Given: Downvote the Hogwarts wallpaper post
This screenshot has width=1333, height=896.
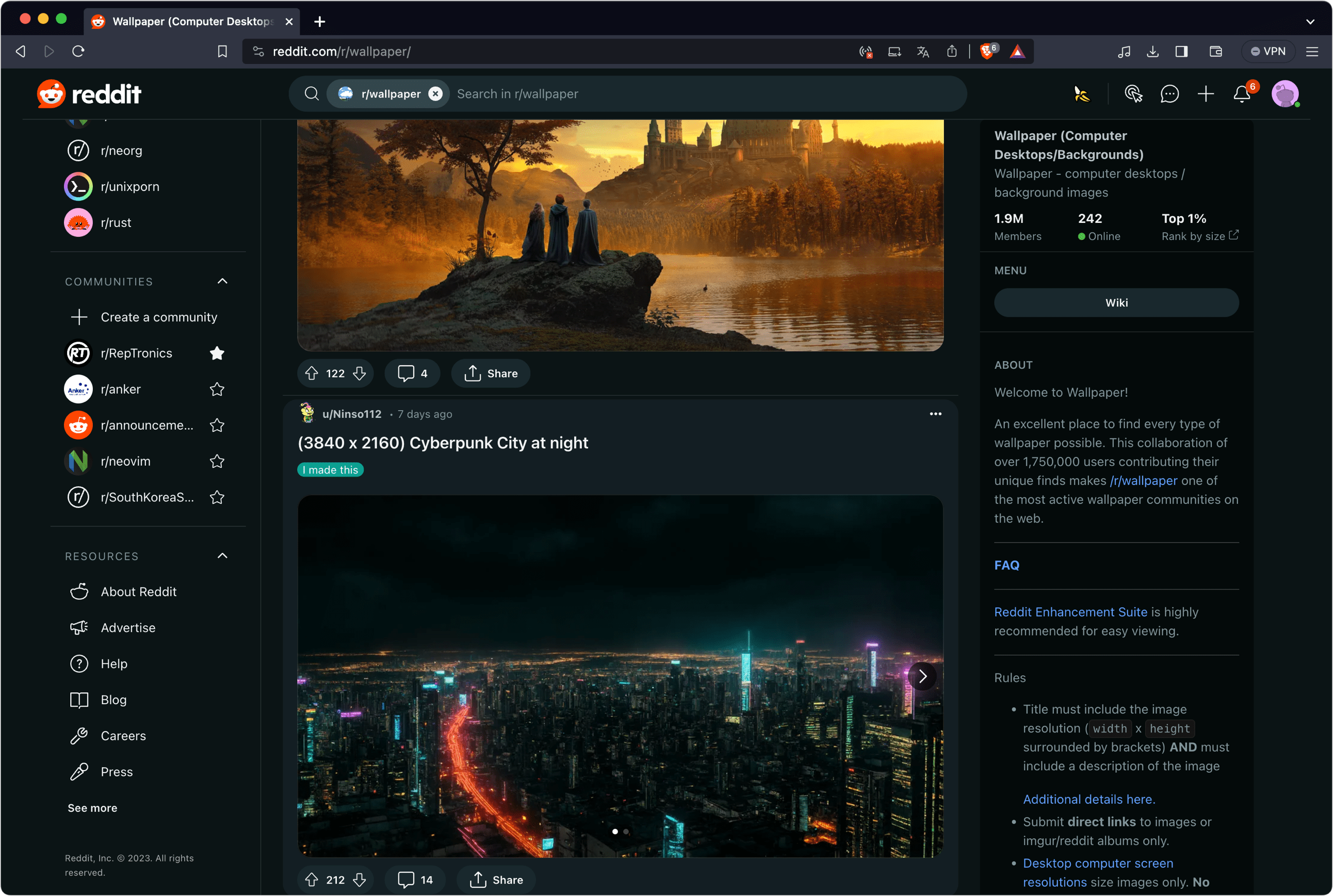Looking at the screenshot, I should click(x=360, y=373).
